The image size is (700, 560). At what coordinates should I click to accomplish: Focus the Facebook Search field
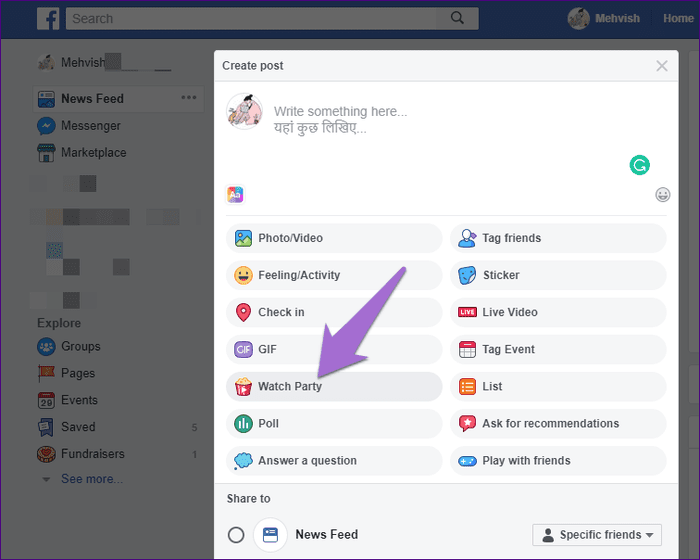(x=251, y=18)
